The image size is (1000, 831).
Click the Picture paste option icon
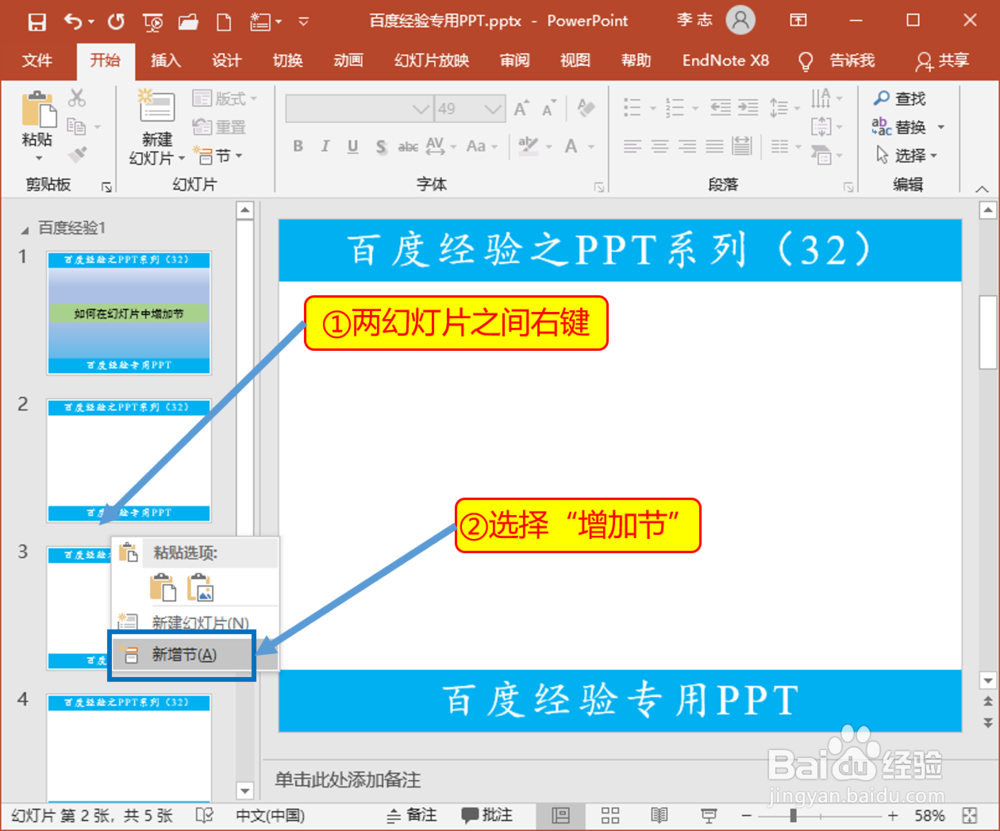200,587
